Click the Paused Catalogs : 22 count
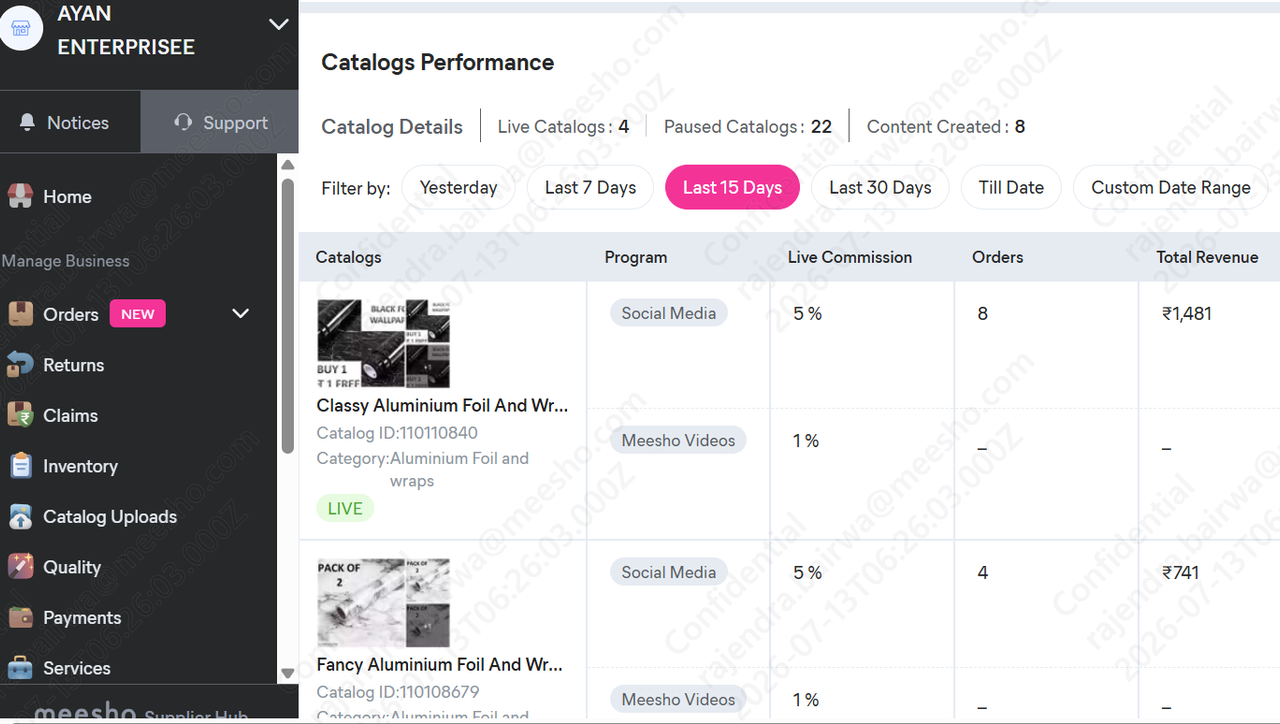 (748, 127)
